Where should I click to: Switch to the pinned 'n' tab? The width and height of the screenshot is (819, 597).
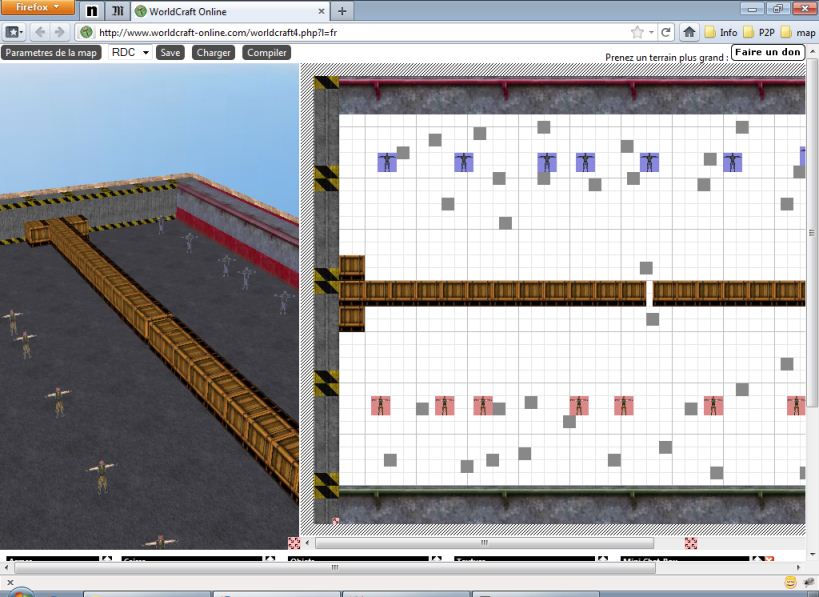pos(91,11)
